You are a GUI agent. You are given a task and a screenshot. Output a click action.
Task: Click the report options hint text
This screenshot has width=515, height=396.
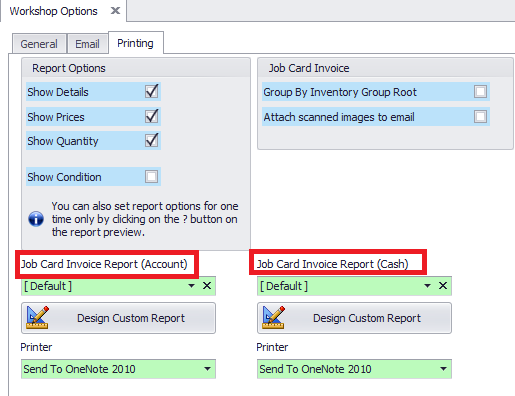point(145,219)
